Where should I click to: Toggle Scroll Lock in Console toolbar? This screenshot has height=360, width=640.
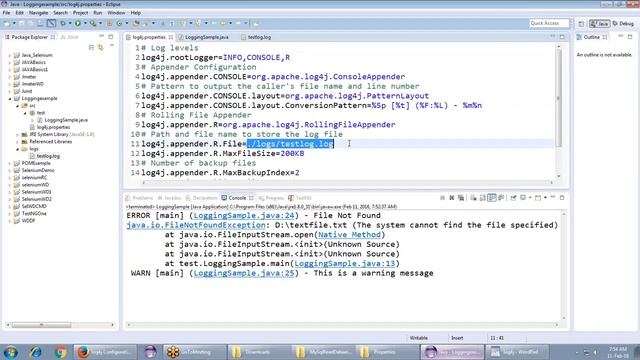[482, 198]
